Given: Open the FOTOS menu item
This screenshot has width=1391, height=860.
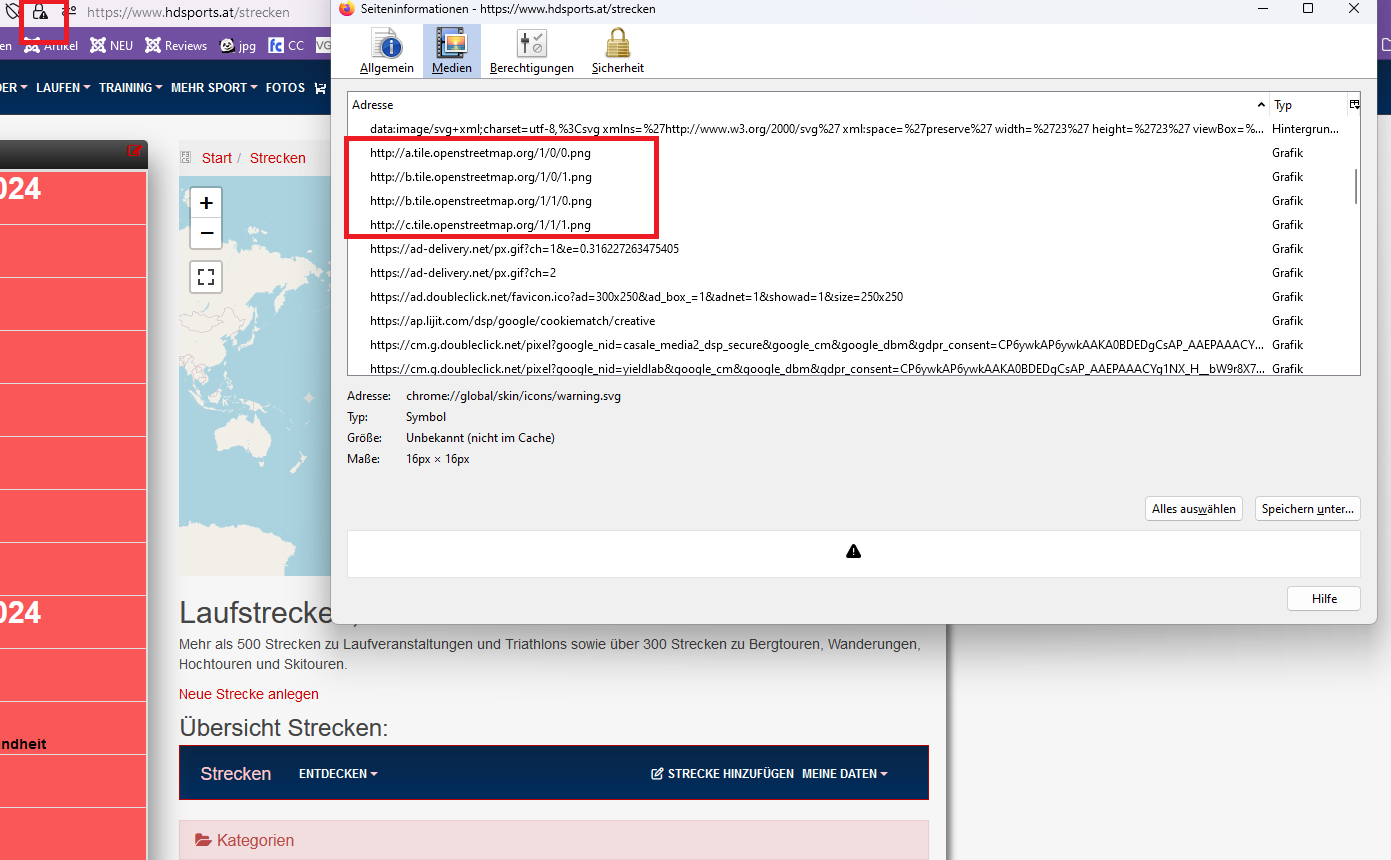Looking at the screenshot, I should (285, 88).
